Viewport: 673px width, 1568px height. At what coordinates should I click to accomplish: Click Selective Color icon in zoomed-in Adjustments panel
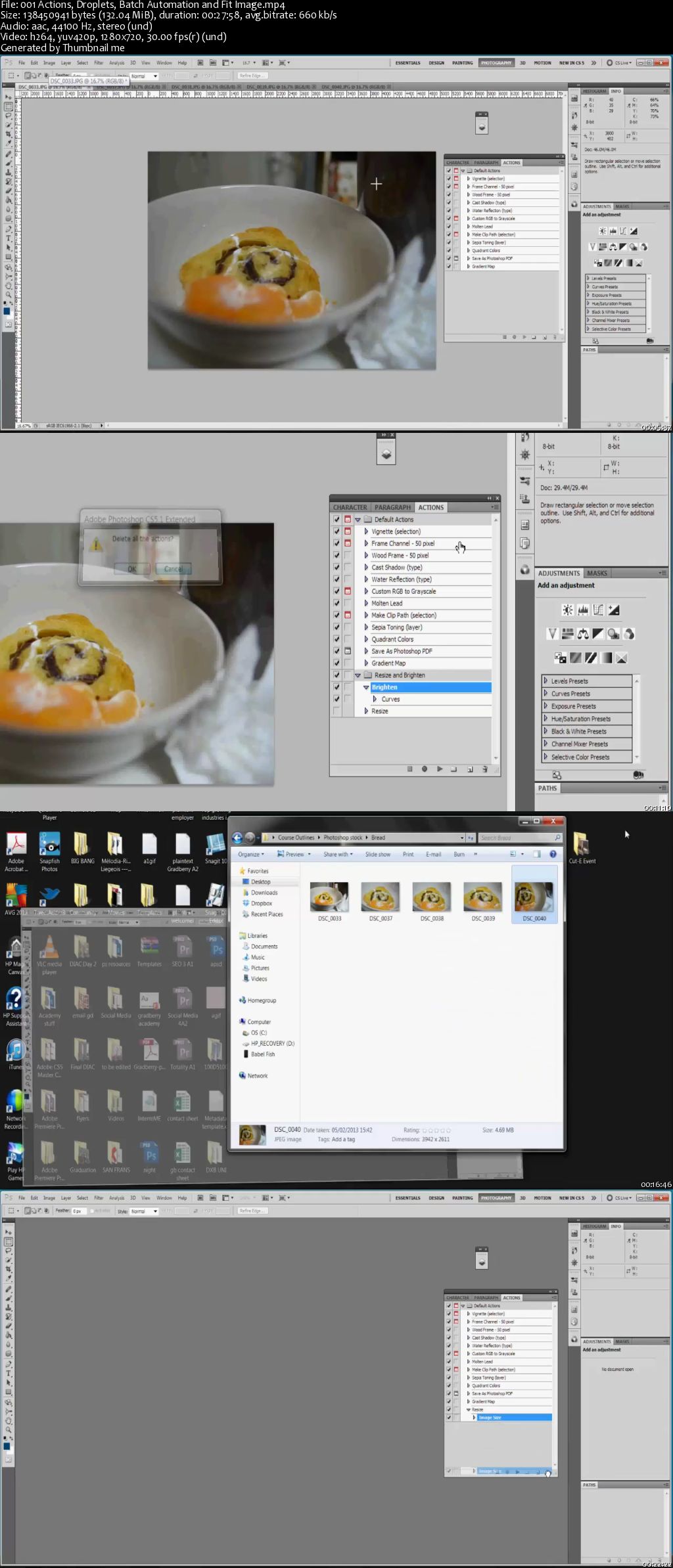(622, 658)
